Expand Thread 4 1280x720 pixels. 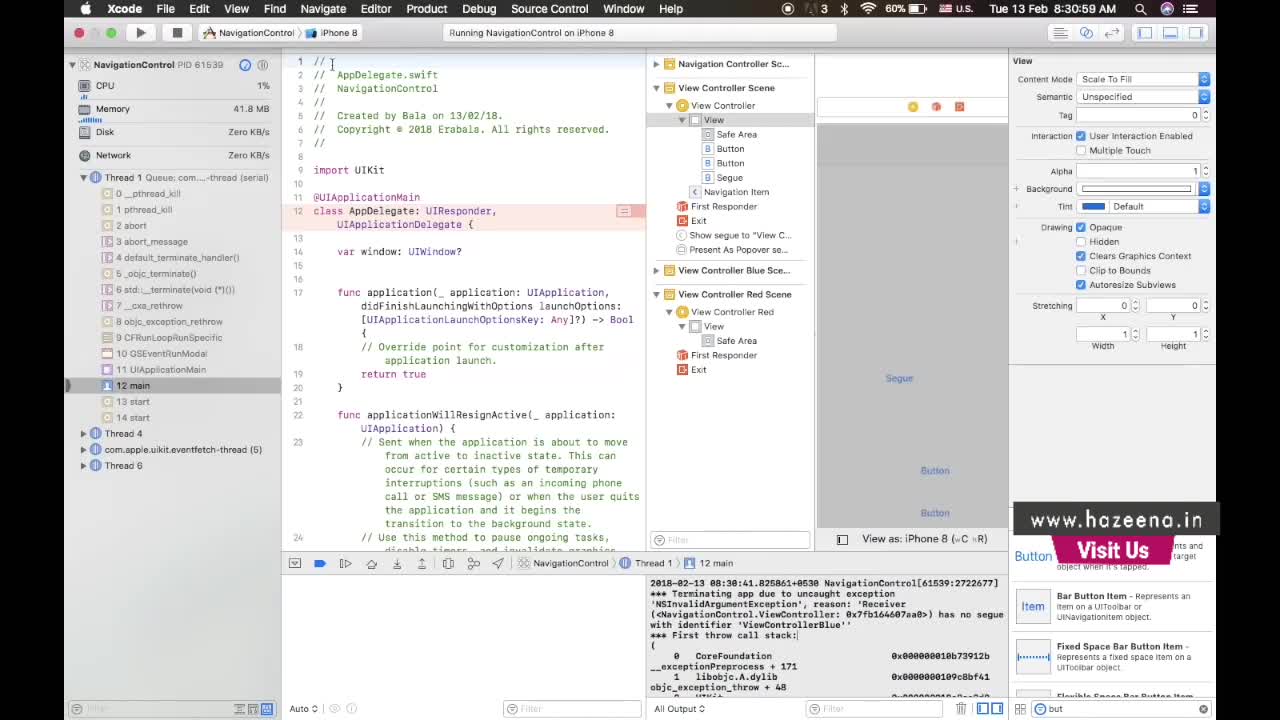tap(84, 434)
